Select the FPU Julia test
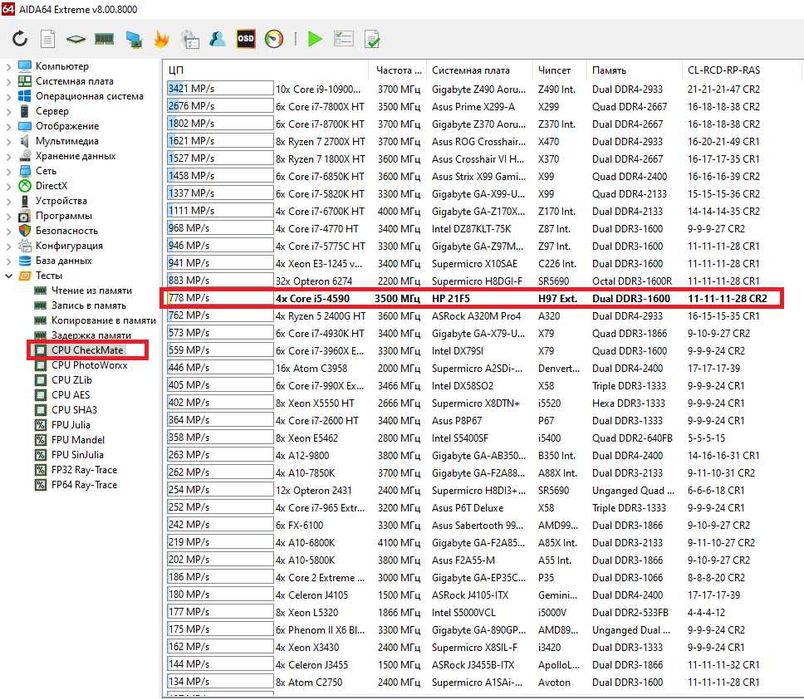This screenshot has width=804, height=699. pyautogui.click(x=71, y=425)
